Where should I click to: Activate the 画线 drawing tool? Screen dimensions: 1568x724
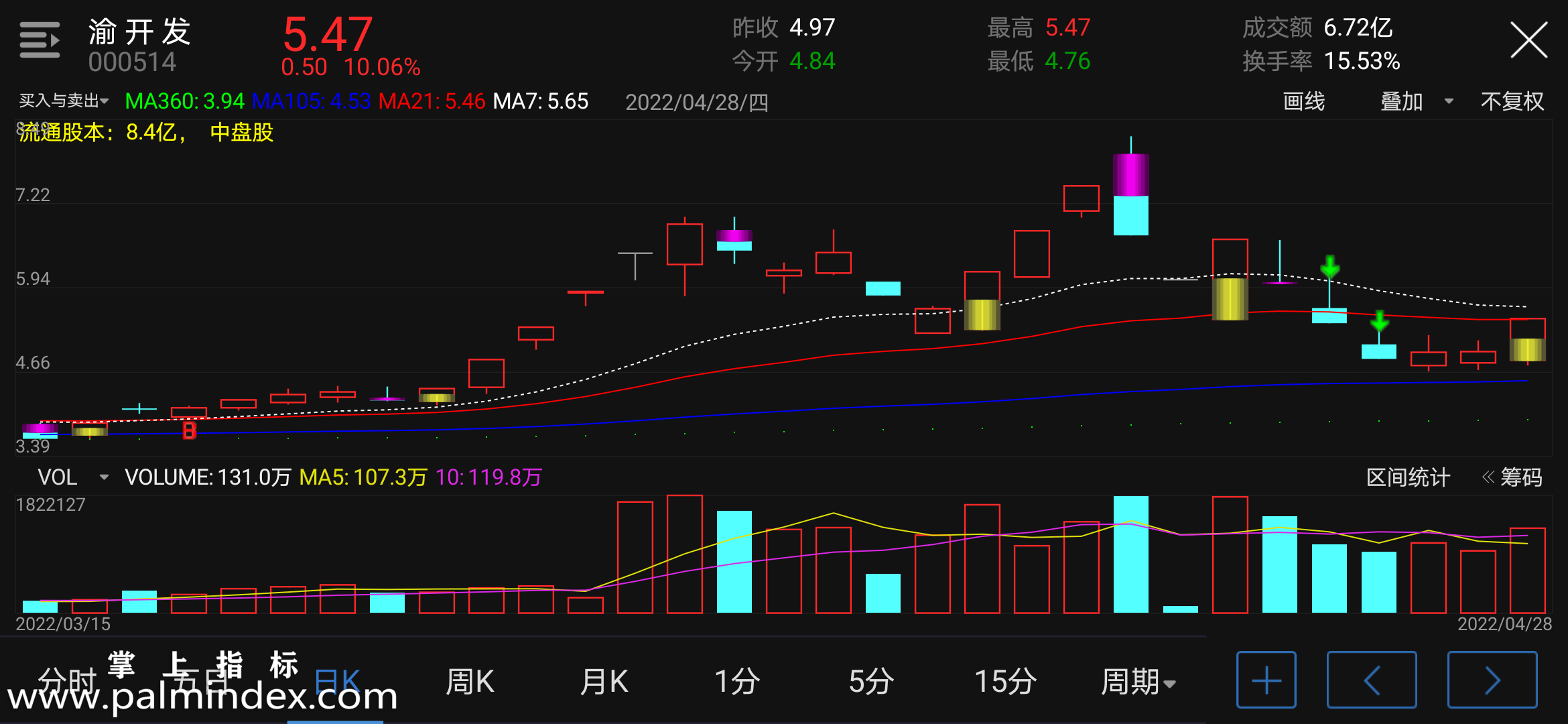(1304, 101)
